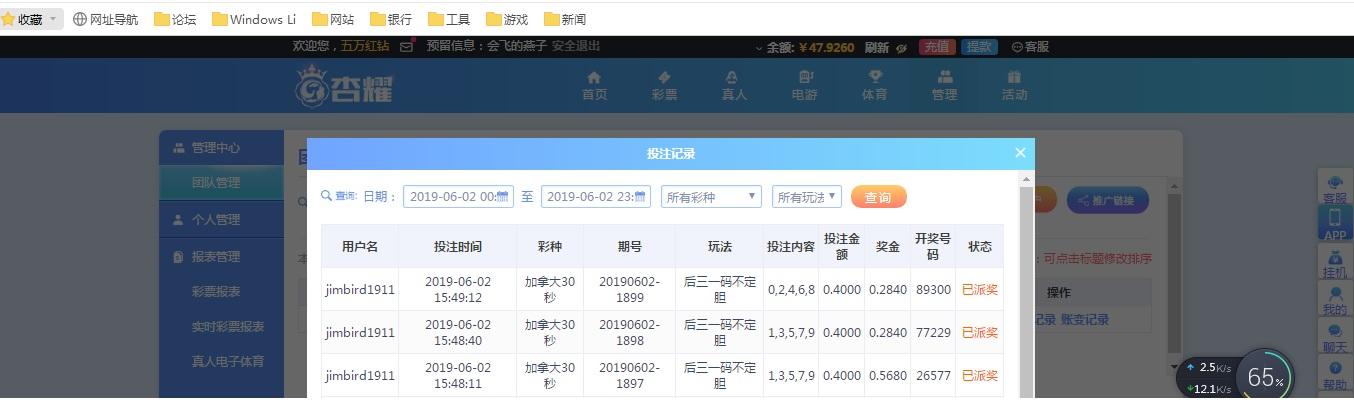Click issue number 20190602-1898
The width and height of the screenshot is (1354, 407).
pyautogui.click(x=630, y=333)
